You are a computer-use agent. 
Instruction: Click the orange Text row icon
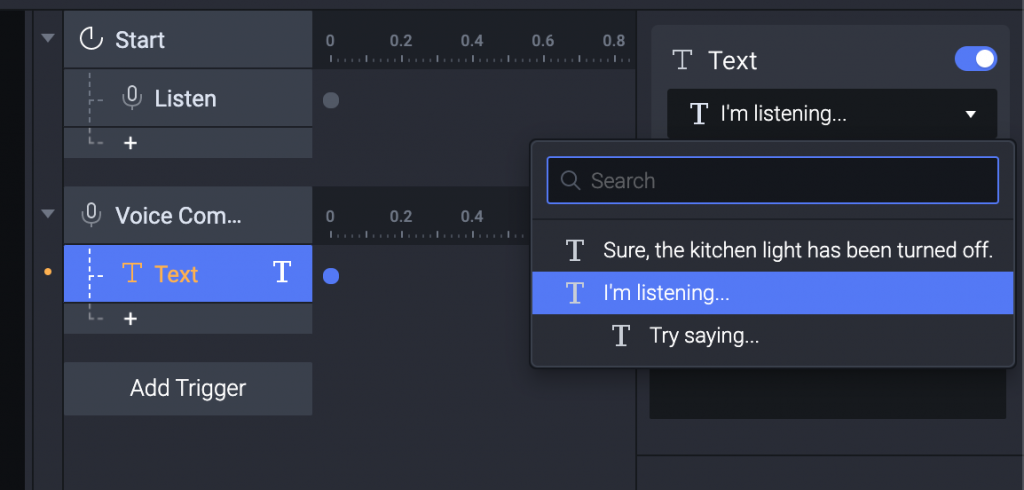pos(131,273)
